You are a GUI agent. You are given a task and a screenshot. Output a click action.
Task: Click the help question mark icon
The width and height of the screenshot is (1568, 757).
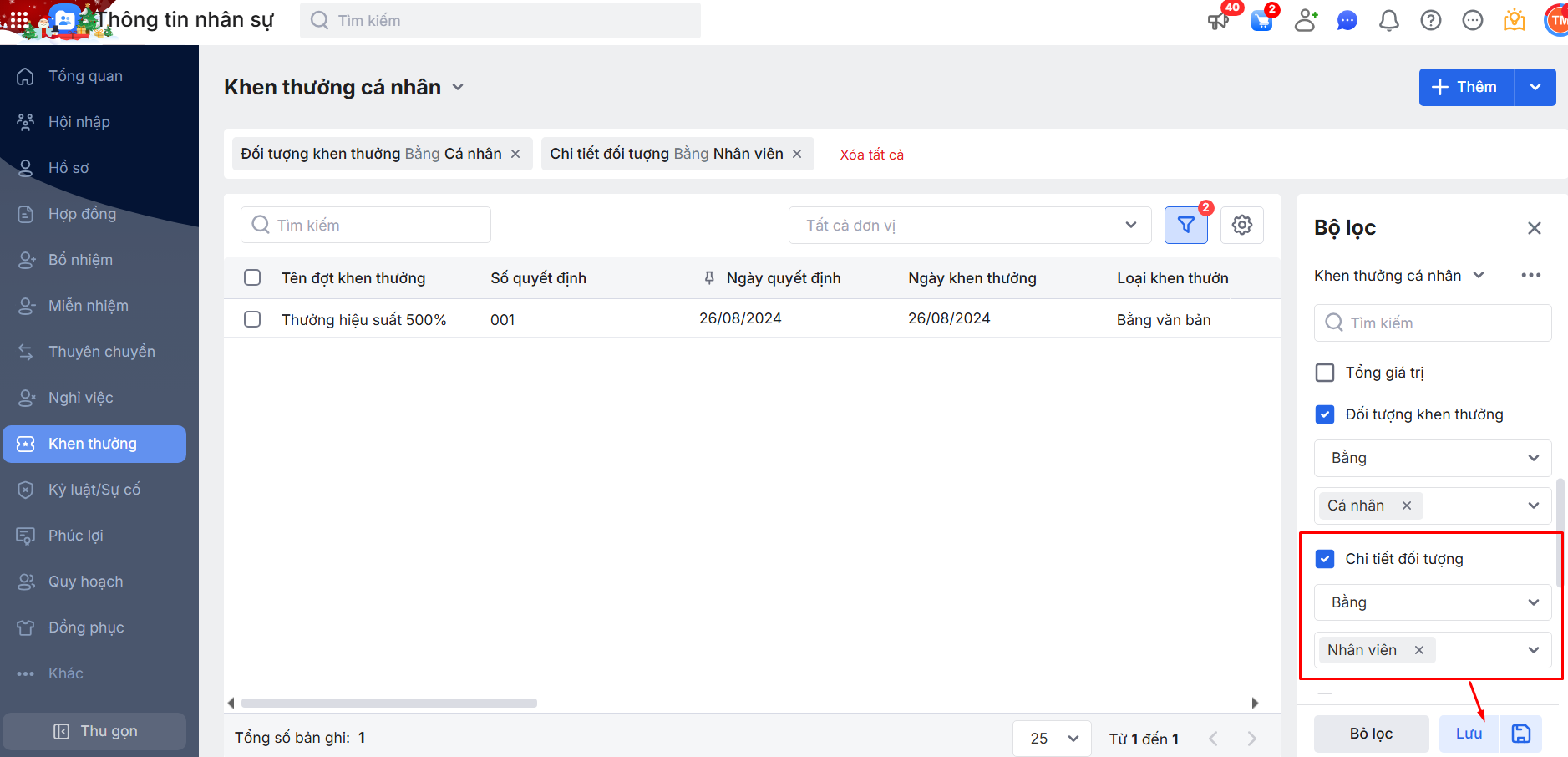(1431, 20)
